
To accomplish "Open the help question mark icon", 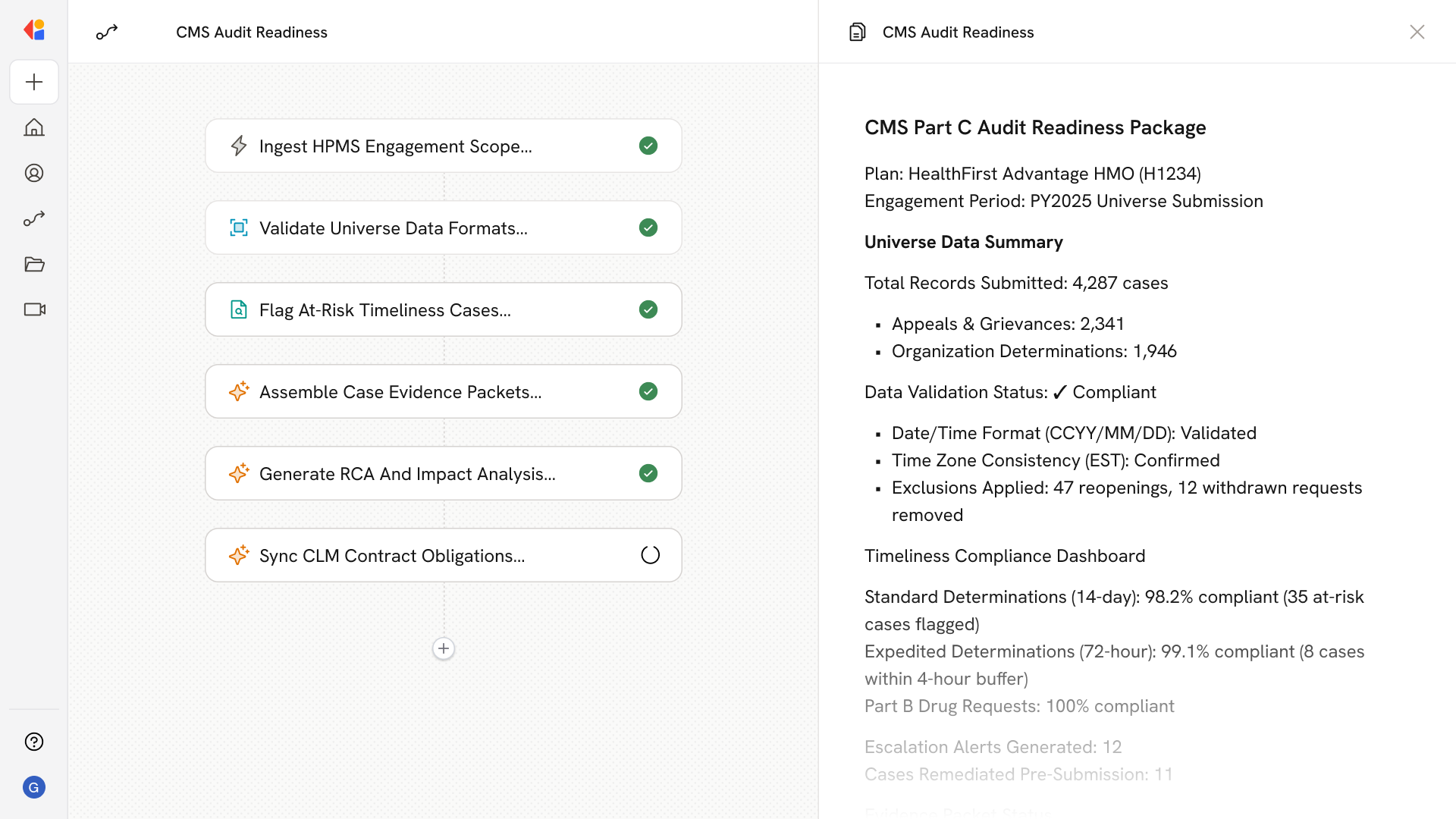I will click(34, 742).
